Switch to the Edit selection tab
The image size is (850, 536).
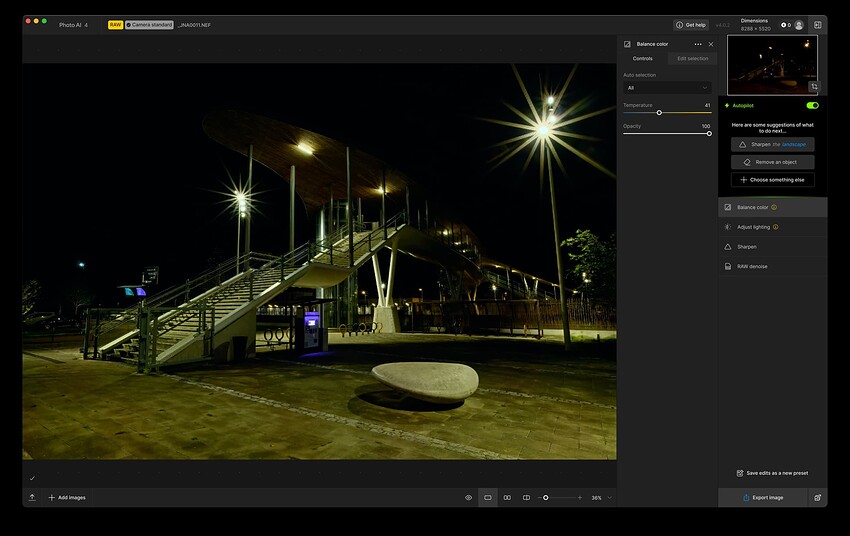692,58
